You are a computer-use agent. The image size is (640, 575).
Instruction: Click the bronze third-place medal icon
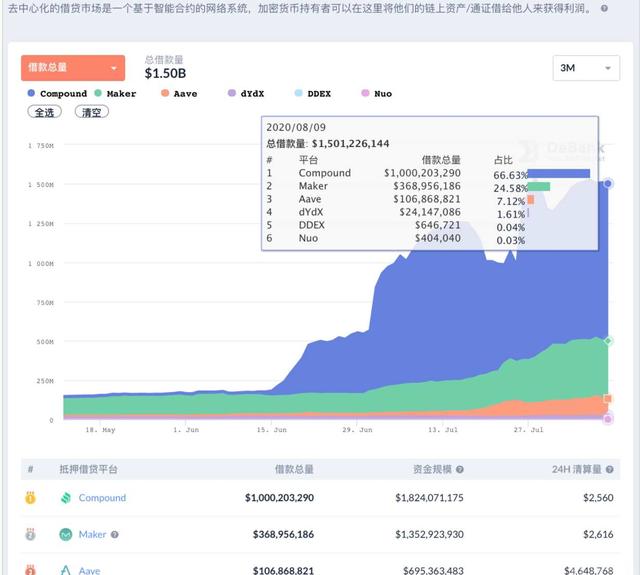[x=30, y=570]
